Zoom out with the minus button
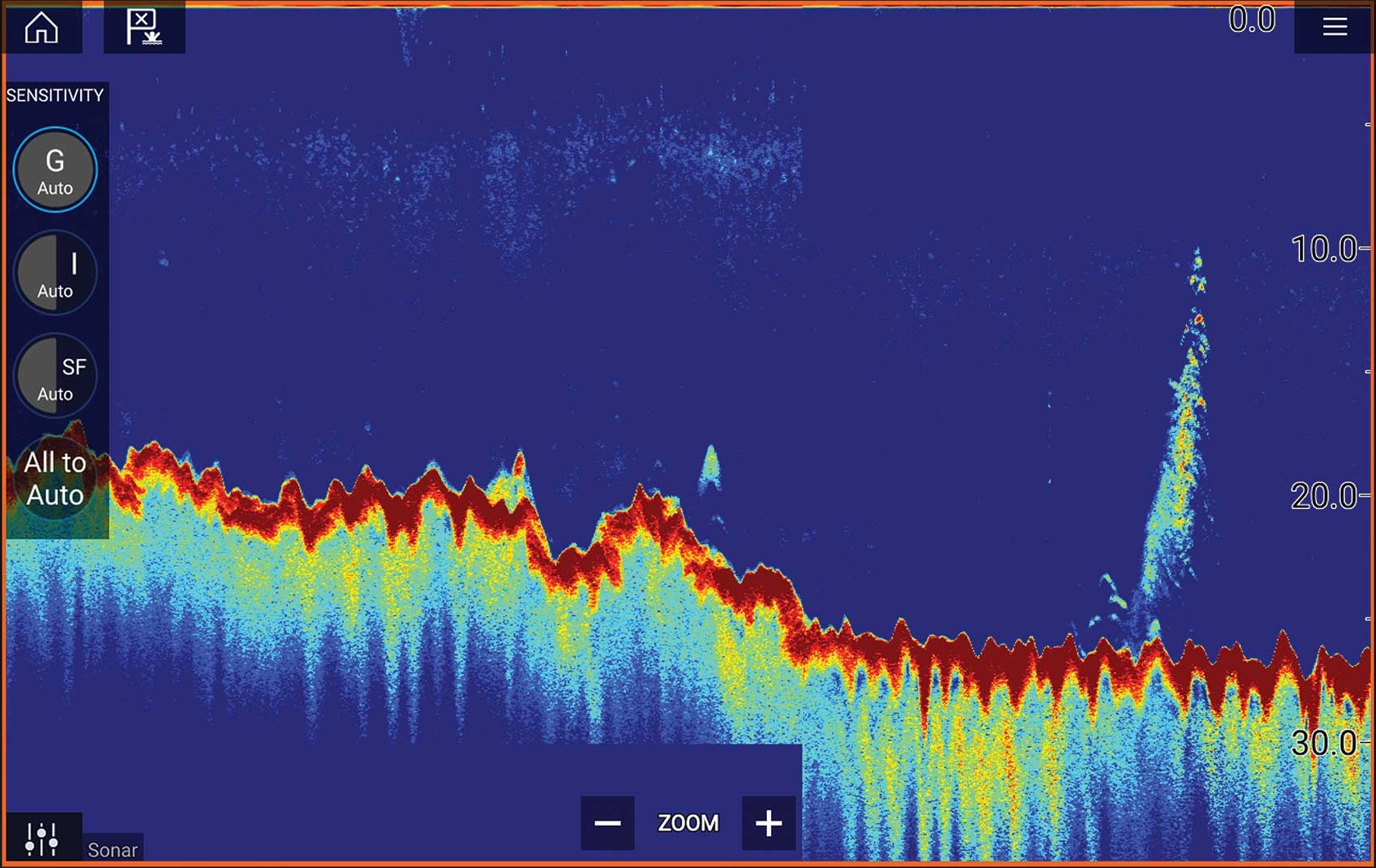 (607, 823)
